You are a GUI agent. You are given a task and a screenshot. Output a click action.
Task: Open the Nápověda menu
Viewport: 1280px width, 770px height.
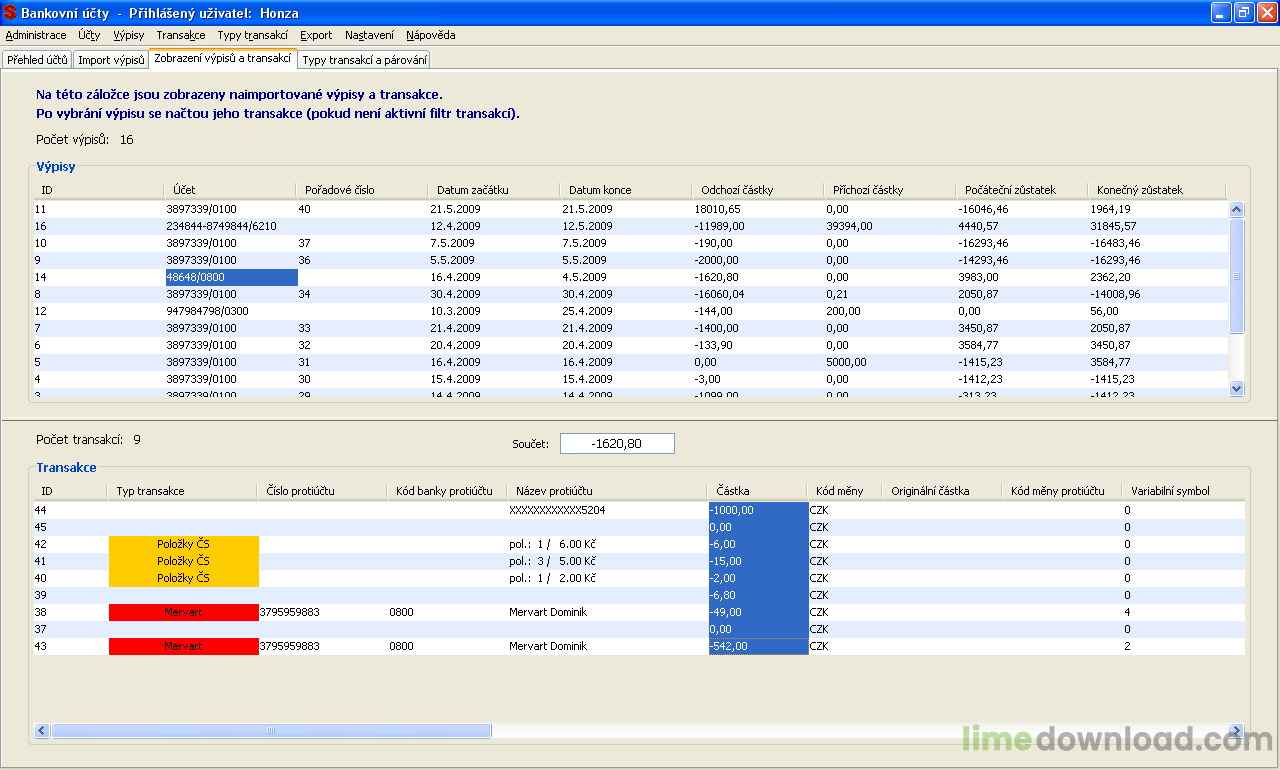[430, 35]
